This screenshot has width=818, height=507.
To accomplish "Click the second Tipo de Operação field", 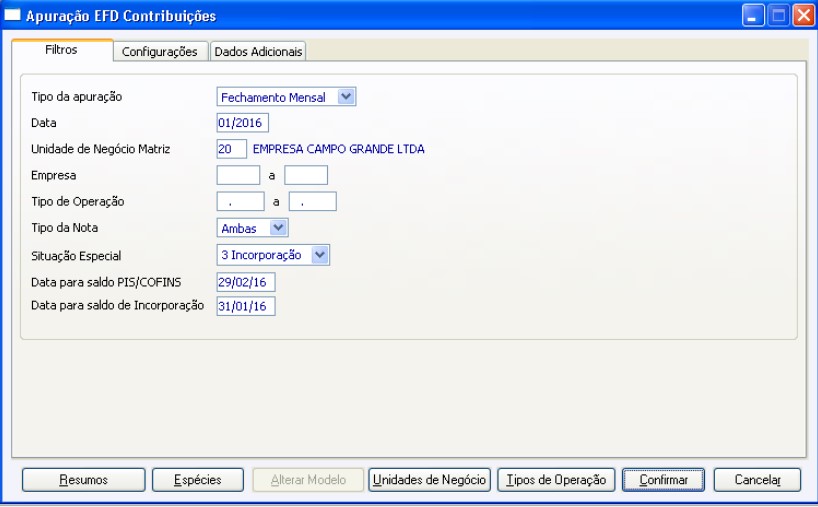I will coord(313,201).
